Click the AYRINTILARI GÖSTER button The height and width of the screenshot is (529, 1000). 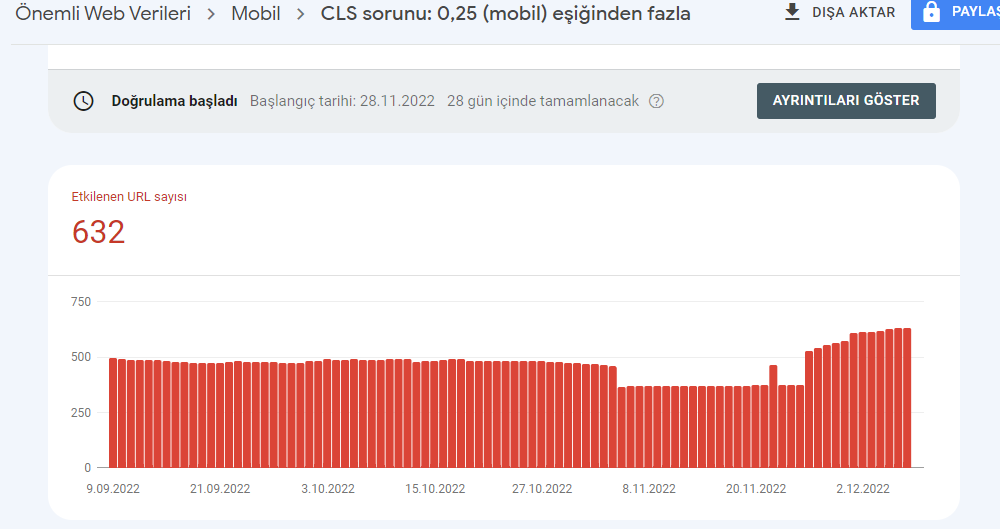846,101
